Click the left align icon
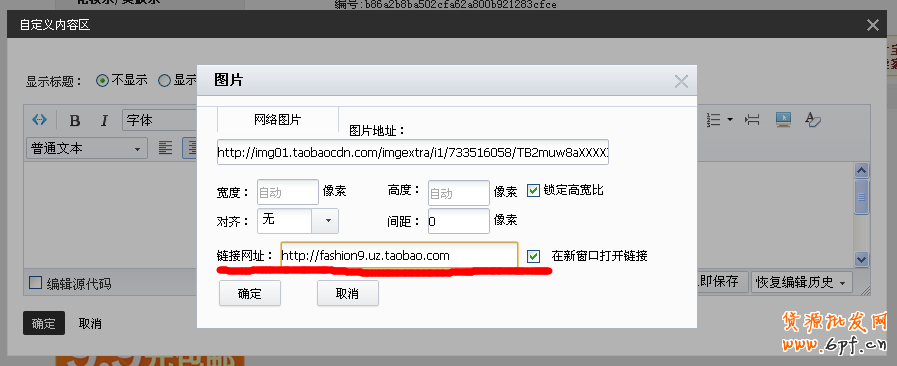Screen dimensions: 897x366 tap(165, 148)
